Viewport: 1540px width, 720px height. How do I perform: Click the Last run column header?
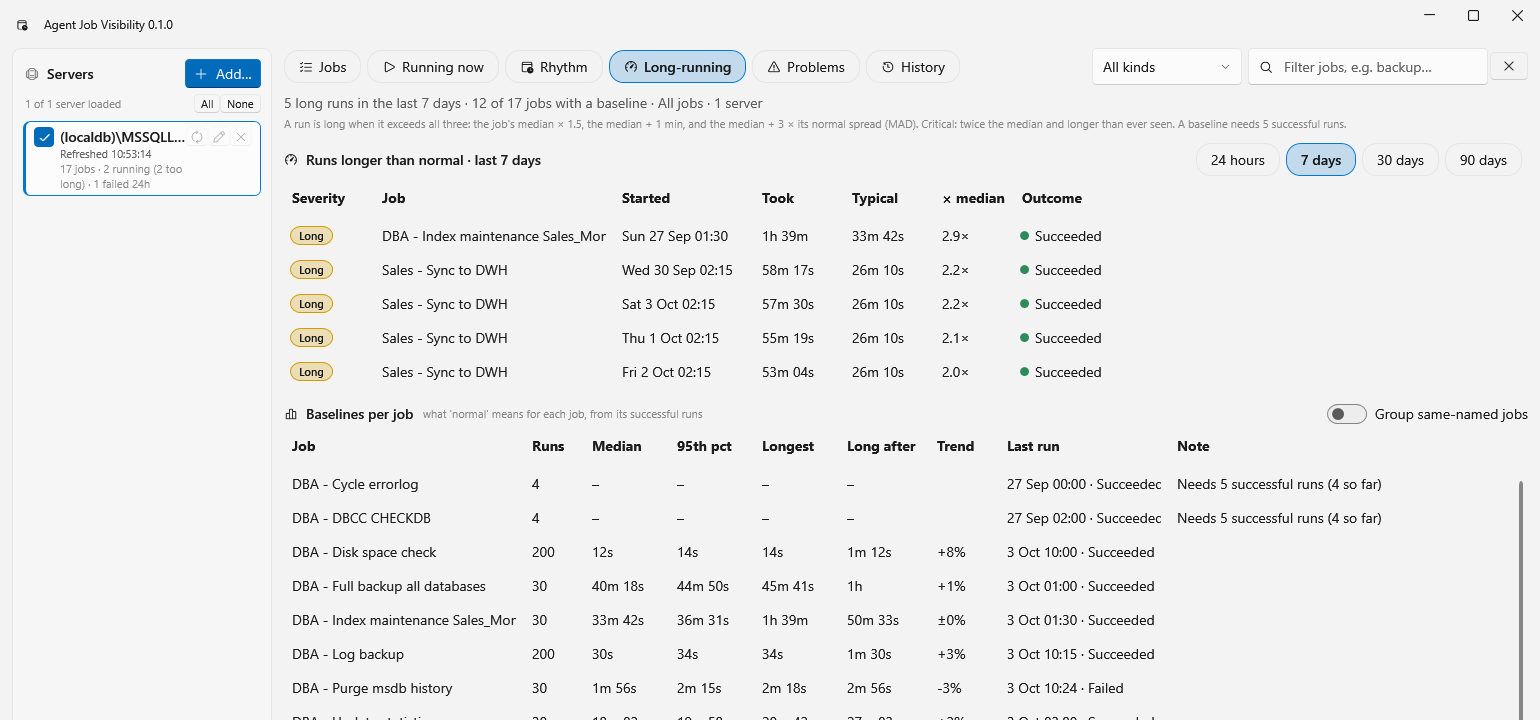(1033, 446)
